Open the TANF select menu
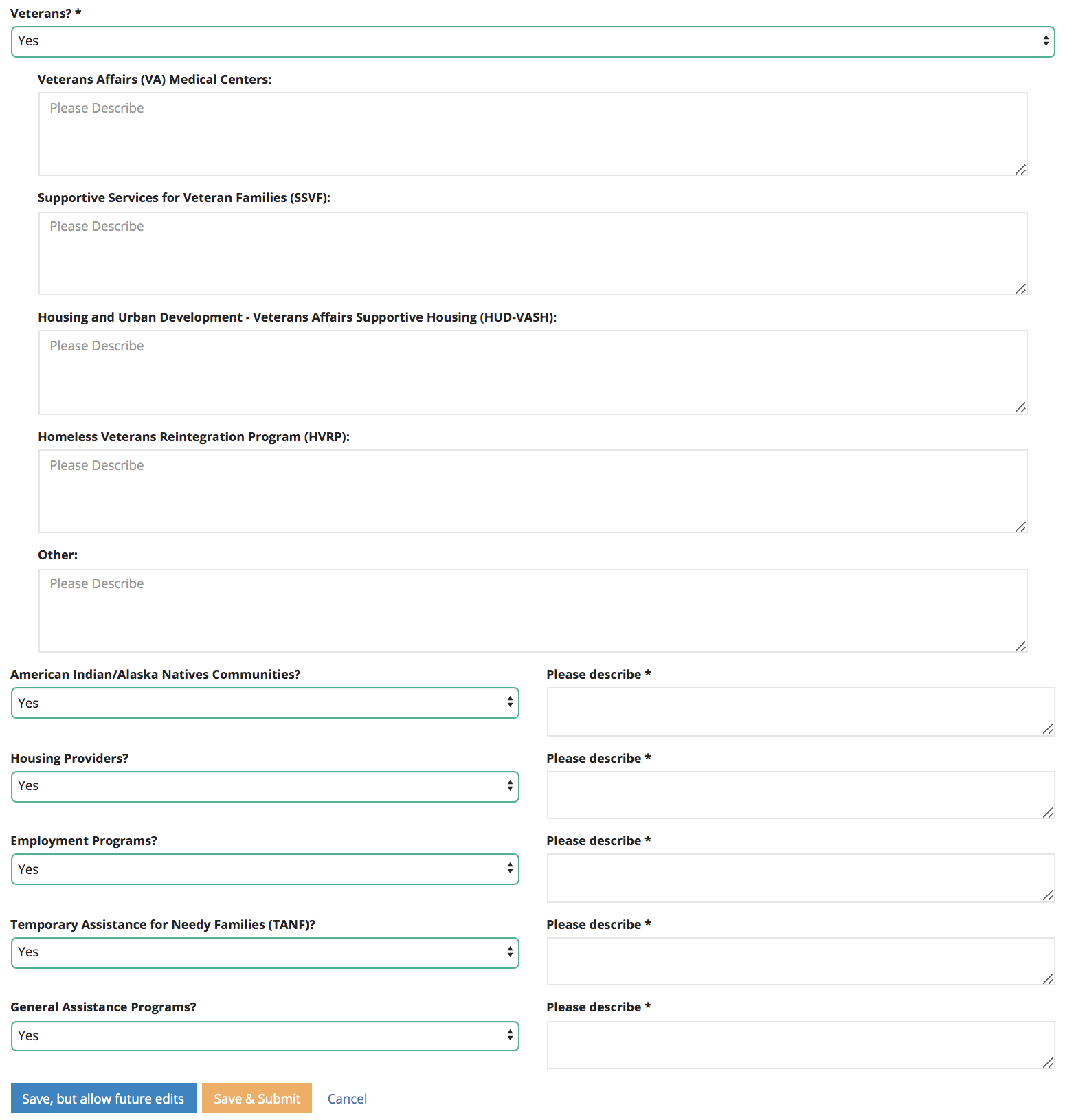The width and height of the screenshot is (1065, 1120). tap(265, 953)
